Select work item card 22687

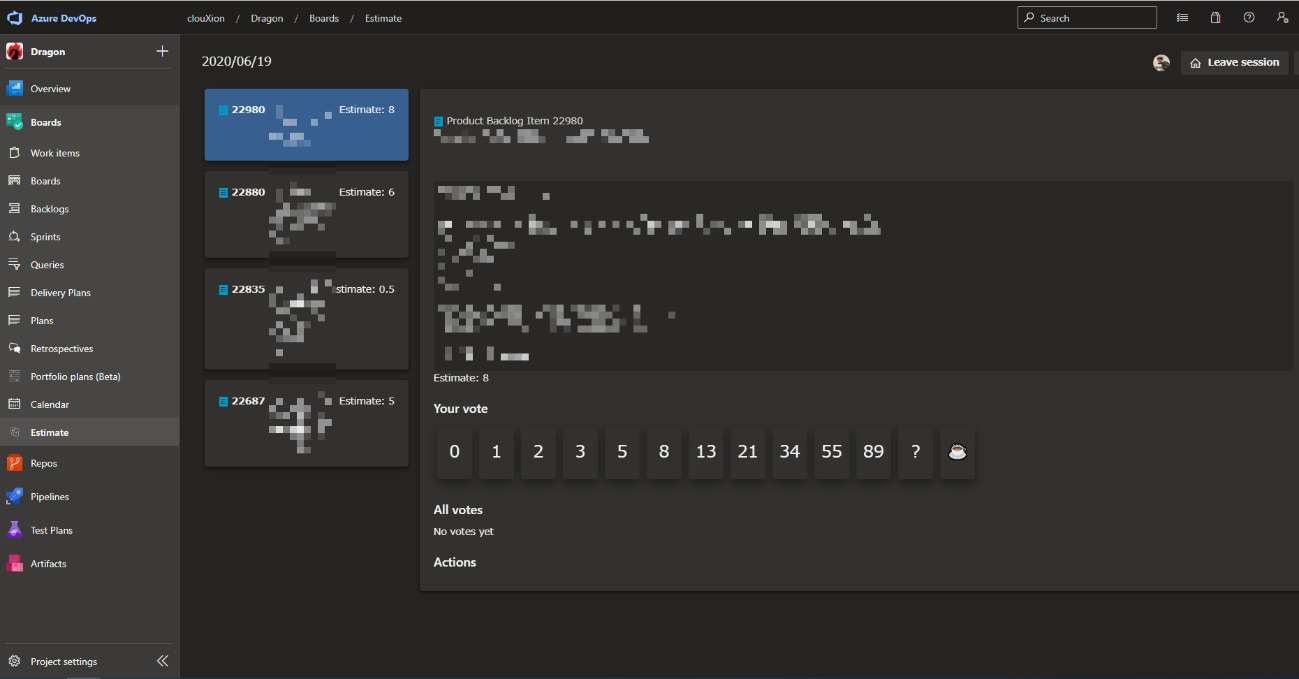tap(307, 423)
